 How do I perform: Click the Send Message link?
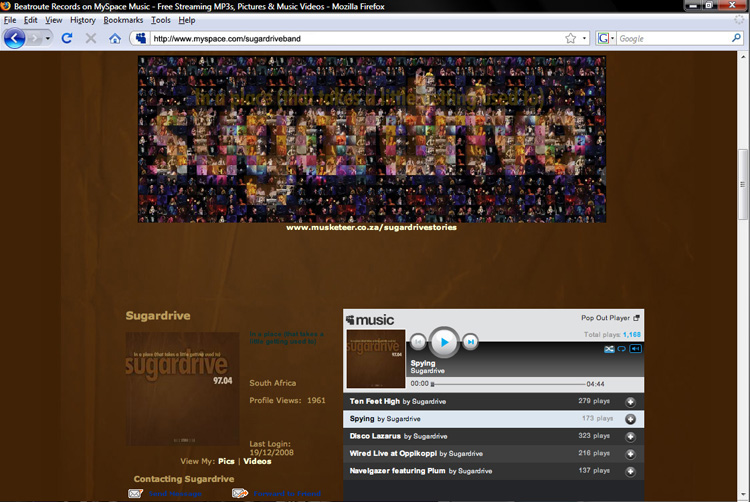pos(175,493)
